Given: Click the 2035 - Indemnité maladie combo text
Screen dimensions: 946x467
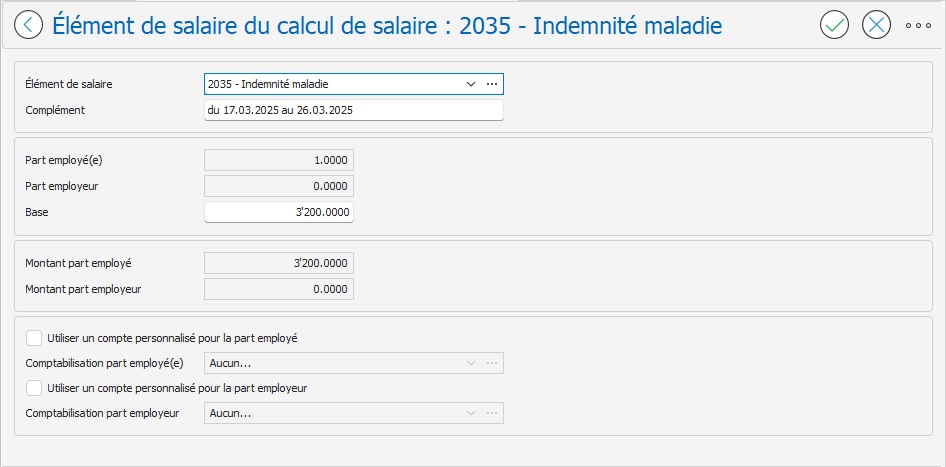Looking at the screenshot, I should pos(268,84).
